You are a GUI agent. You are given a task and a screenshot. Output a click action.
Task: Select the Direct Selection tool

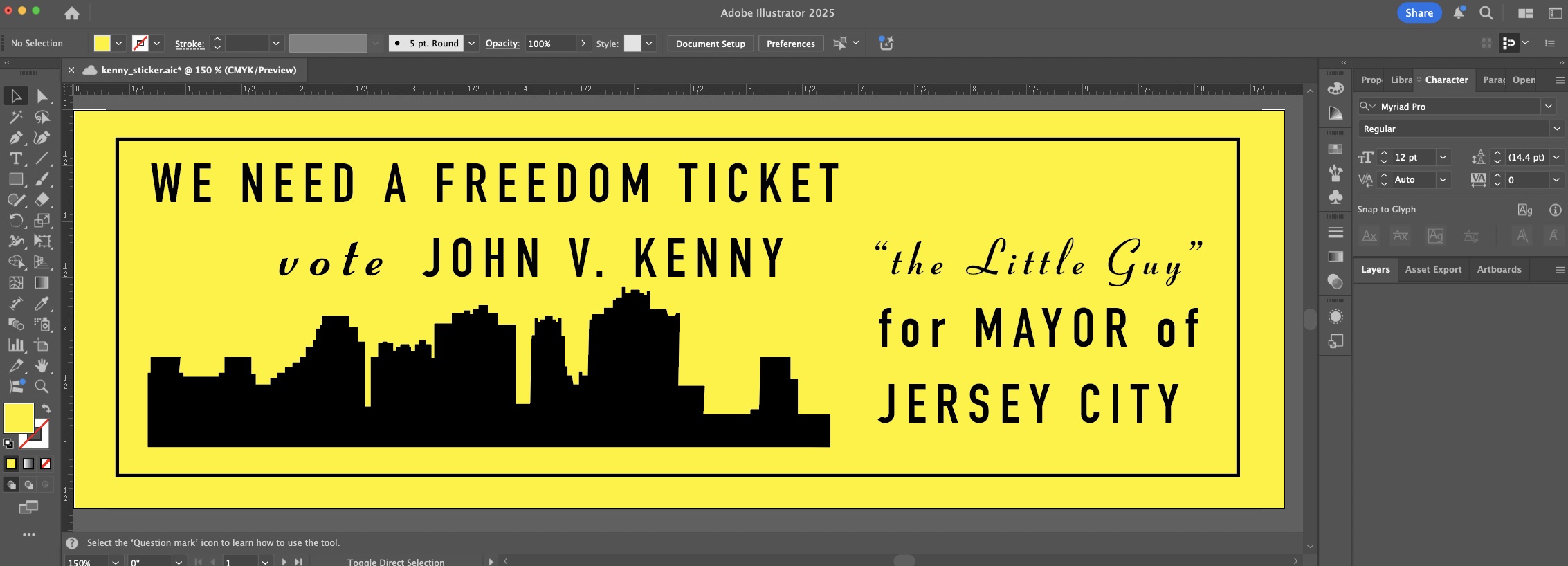pyautogui.click(x=42, y=96)
